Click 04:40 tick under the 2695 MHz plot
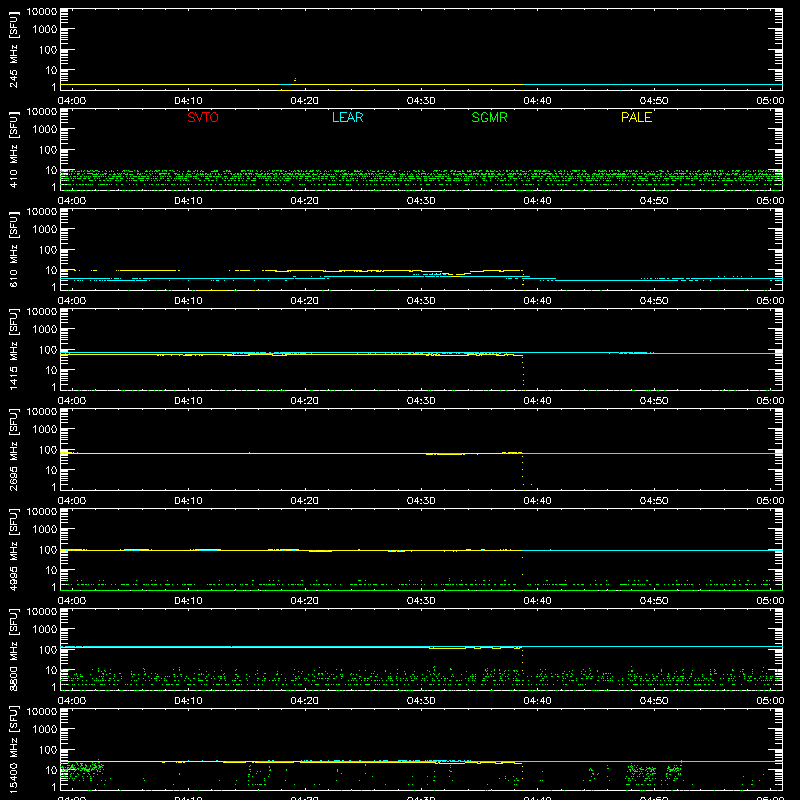Image resolution: width=800 pixels, height=800 pixels. click(x=537, y=501)
